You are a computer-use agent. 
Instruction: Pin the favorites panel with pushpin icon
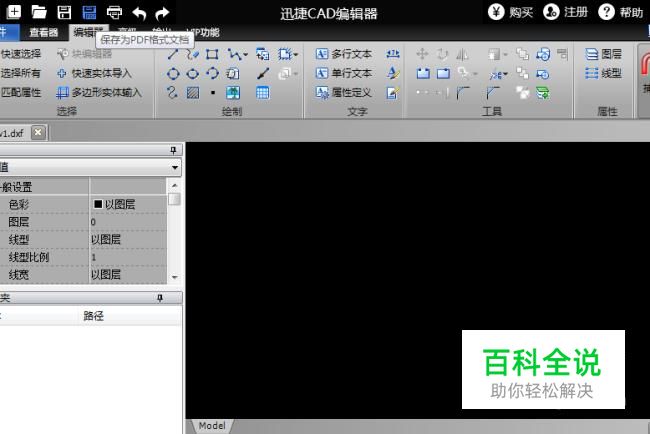pos(160,298)
